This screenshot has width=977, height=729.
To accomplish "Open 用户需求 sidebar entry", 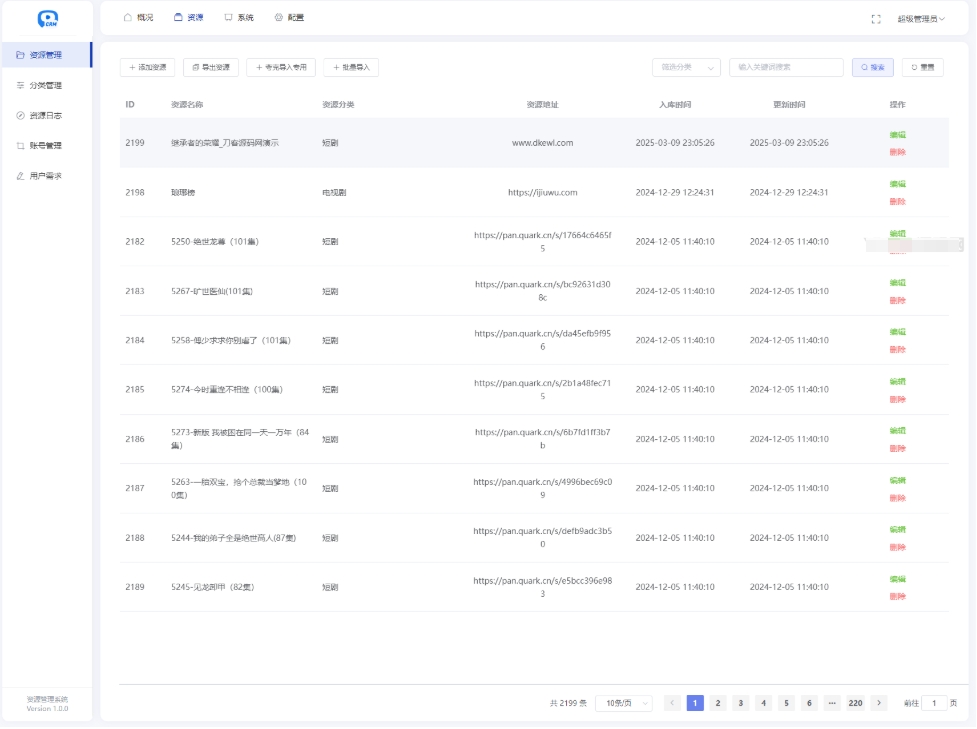I will (x=46, y=176).
